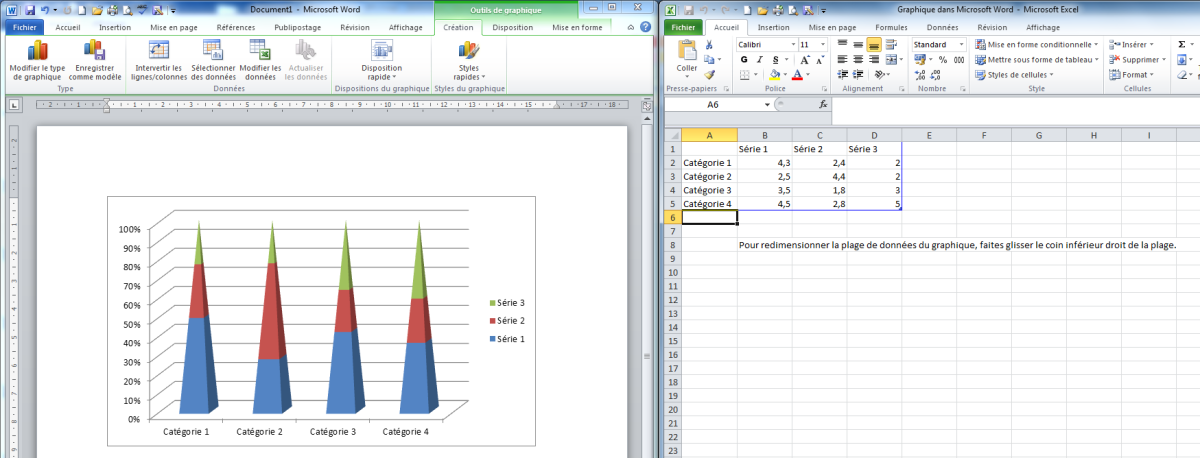The width and height of the screenshot is (1200, 458).
Task: Open Styles de cellules menu
Action: [1015, 75]
